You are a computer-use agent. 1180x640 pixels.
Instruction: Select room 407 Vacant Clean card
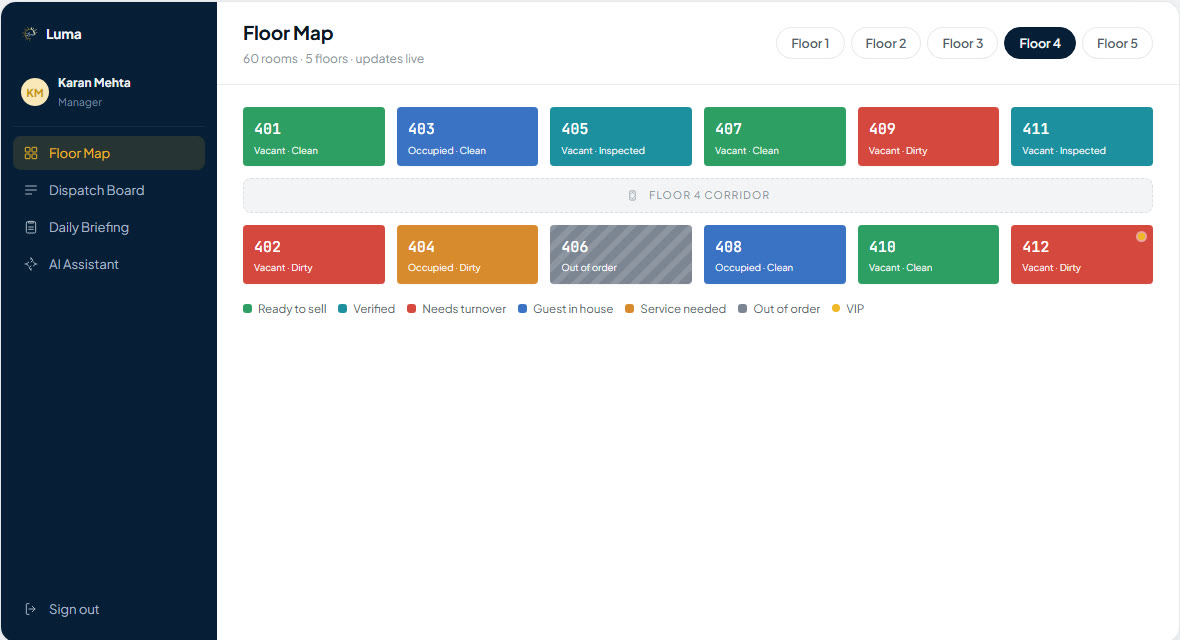coord(774,136)
